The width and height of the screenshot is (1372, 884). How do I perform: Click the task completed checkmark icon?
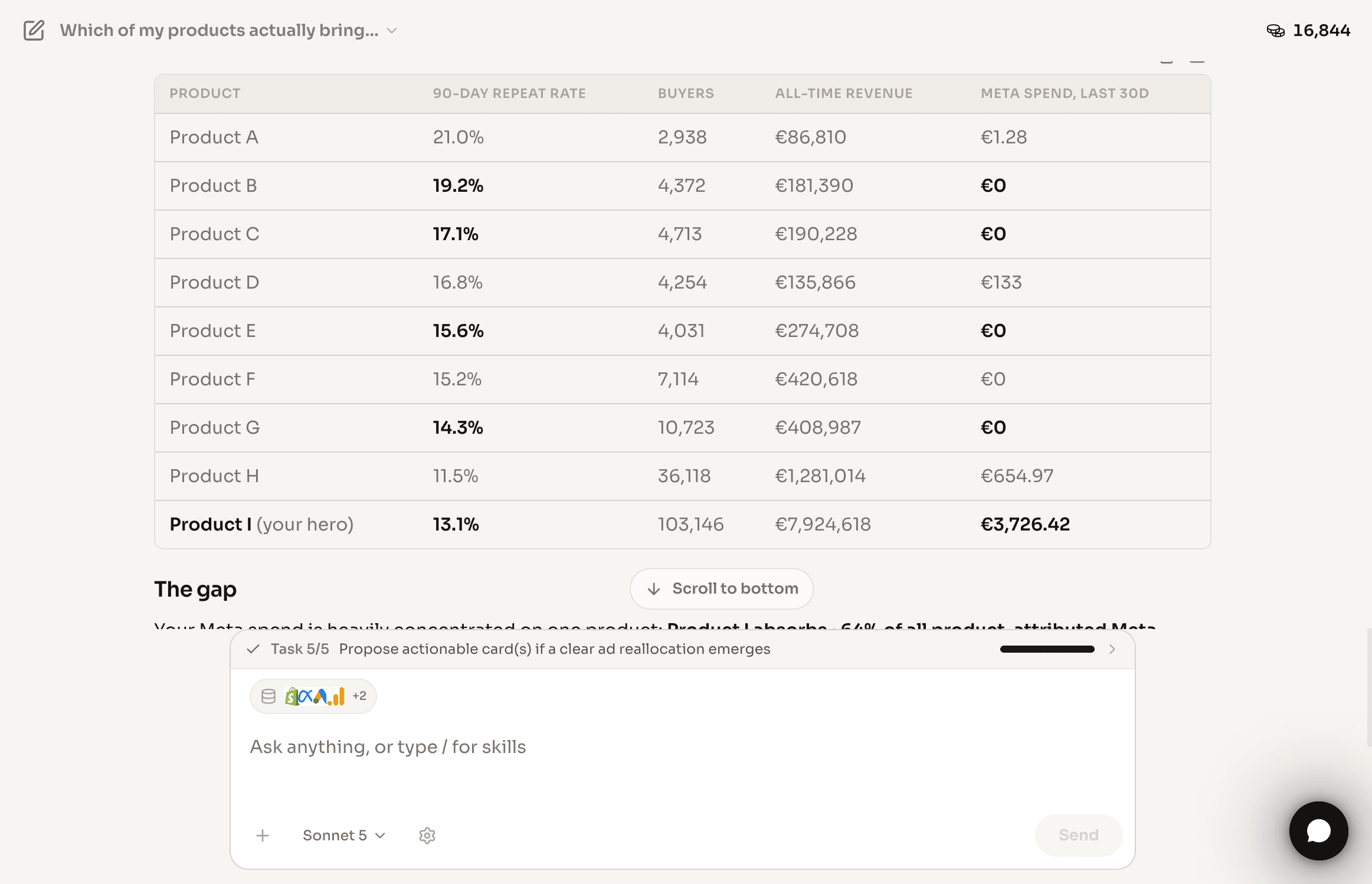pos(253,649)
